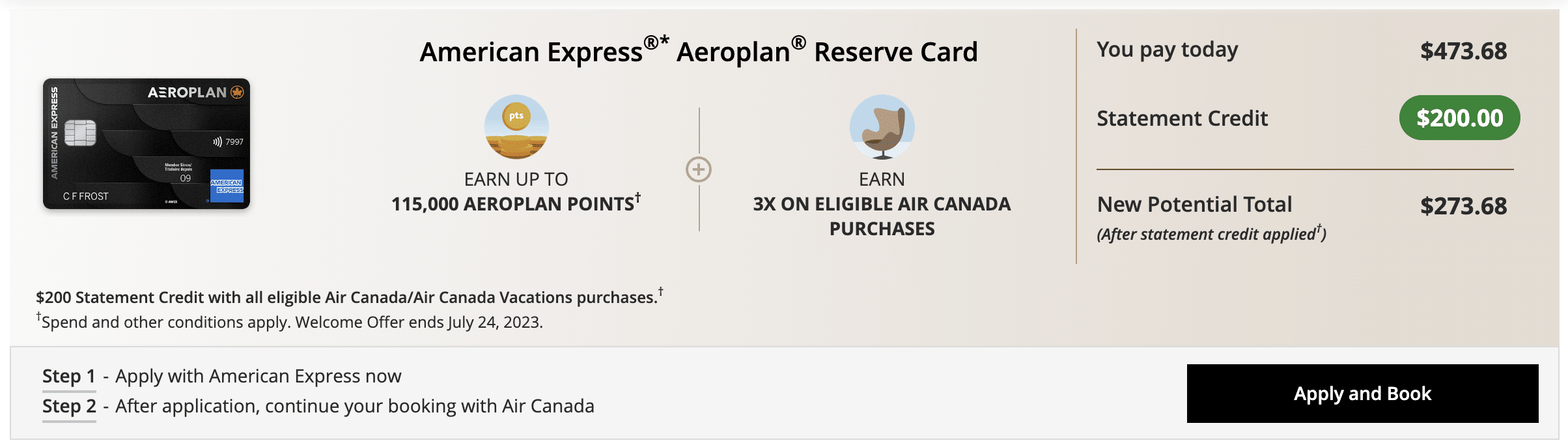Click the green $200.00 statement credit badge
Image resolution: width=1568 pixels, height=447 pixels.
point(1459,118)
